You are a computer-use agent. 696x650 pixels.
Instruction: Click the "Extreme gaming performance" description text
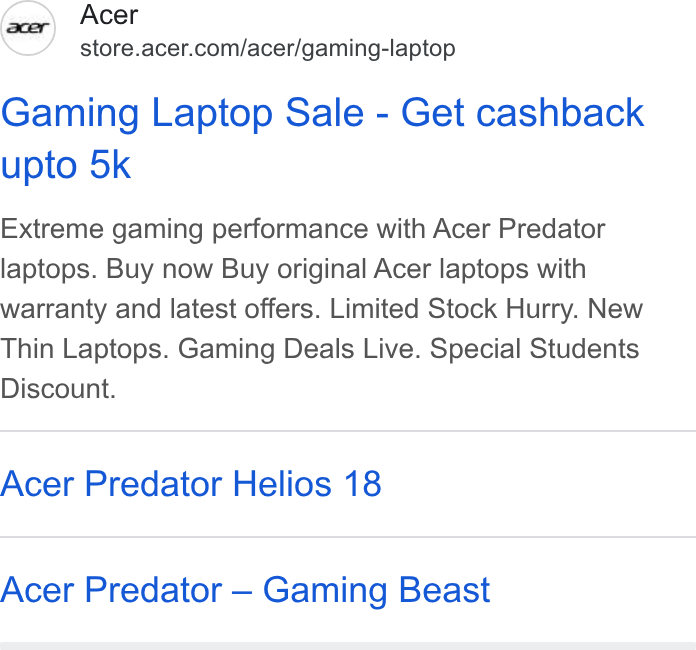point(184,230)
